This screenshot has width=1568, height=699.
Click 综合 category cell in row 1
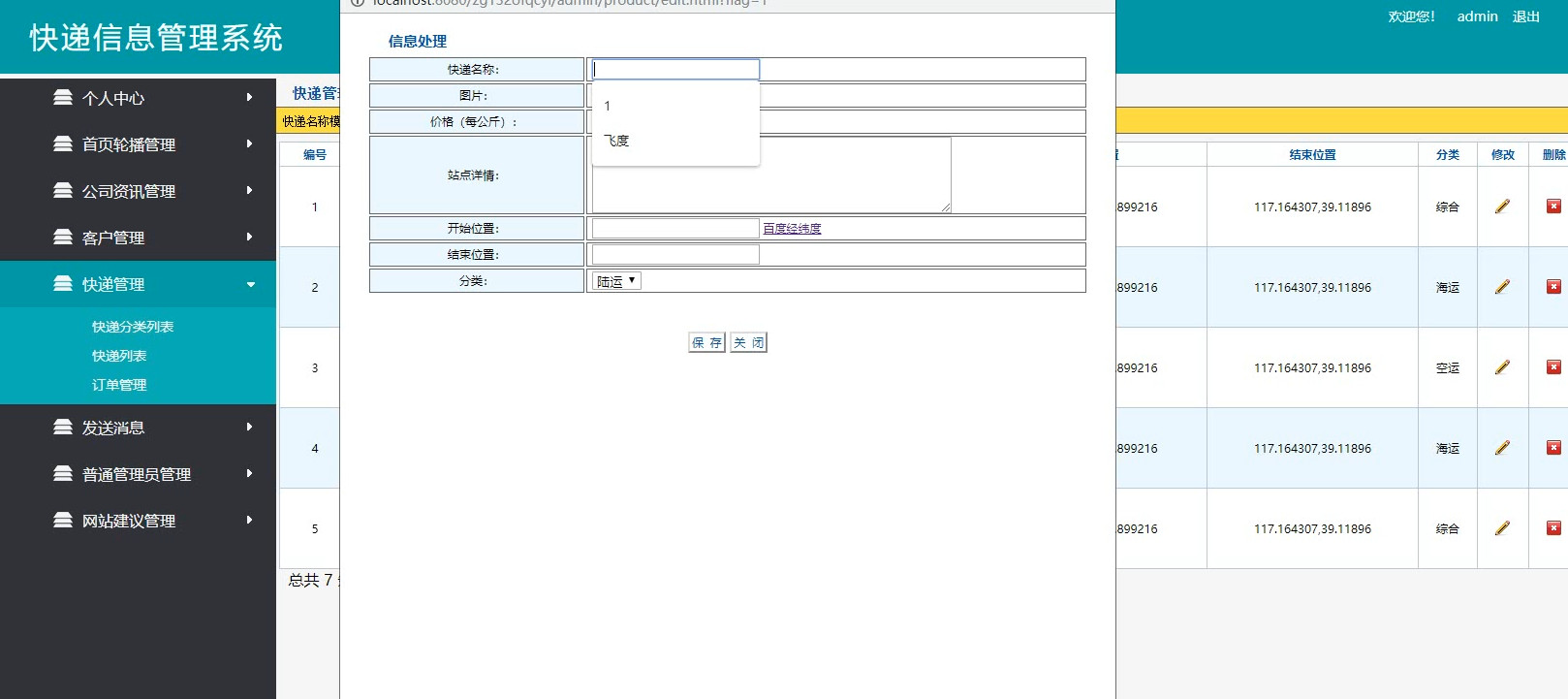tap(1448, 207)
